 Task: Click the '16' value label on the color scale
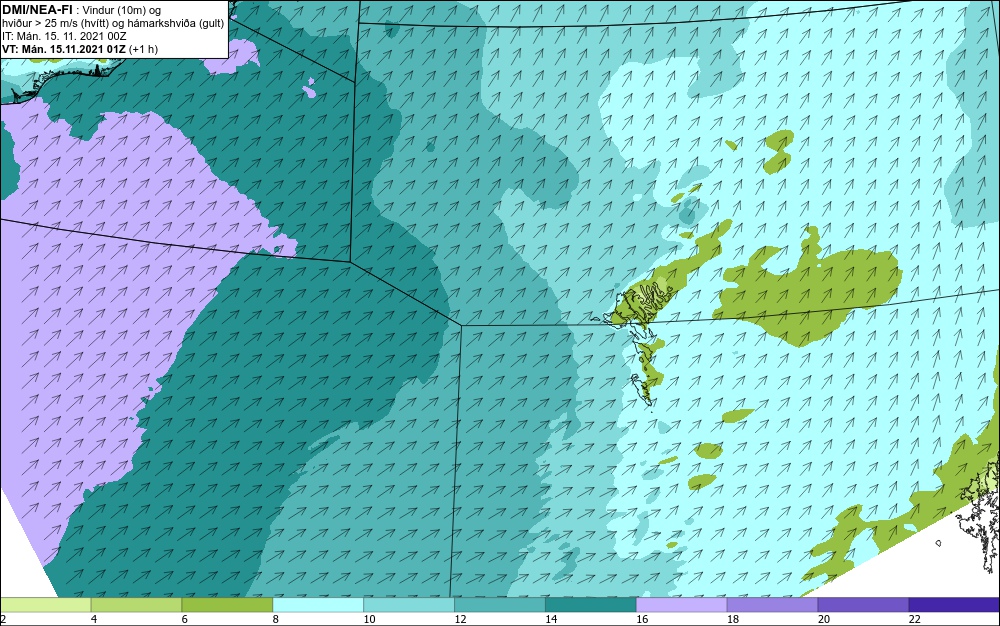coord(642,619)
